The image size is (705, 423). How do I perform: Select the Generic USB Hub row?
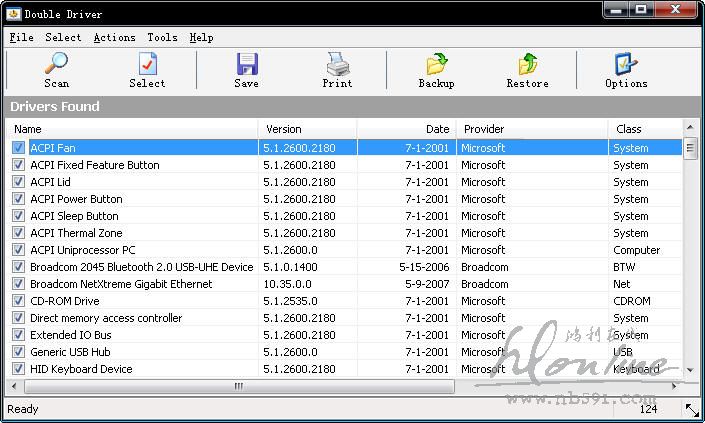[70, 352]
